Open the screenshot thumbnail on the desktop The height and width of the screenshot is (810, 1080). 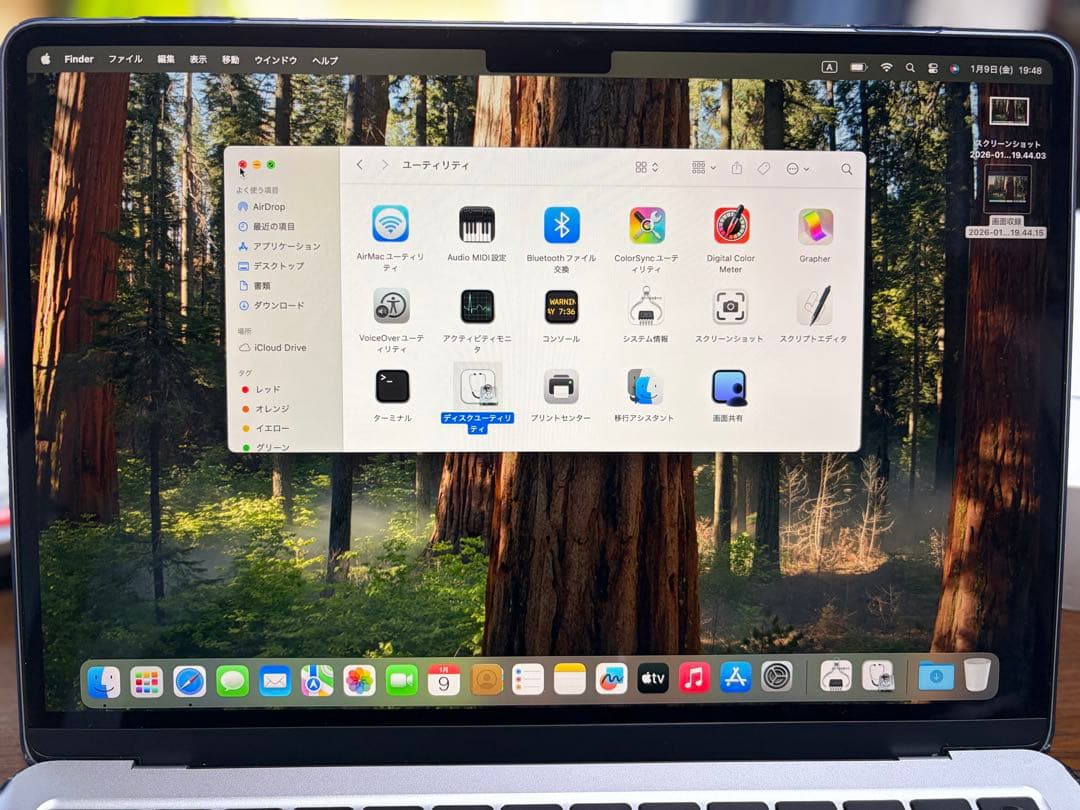click(x=1008, y=110)
